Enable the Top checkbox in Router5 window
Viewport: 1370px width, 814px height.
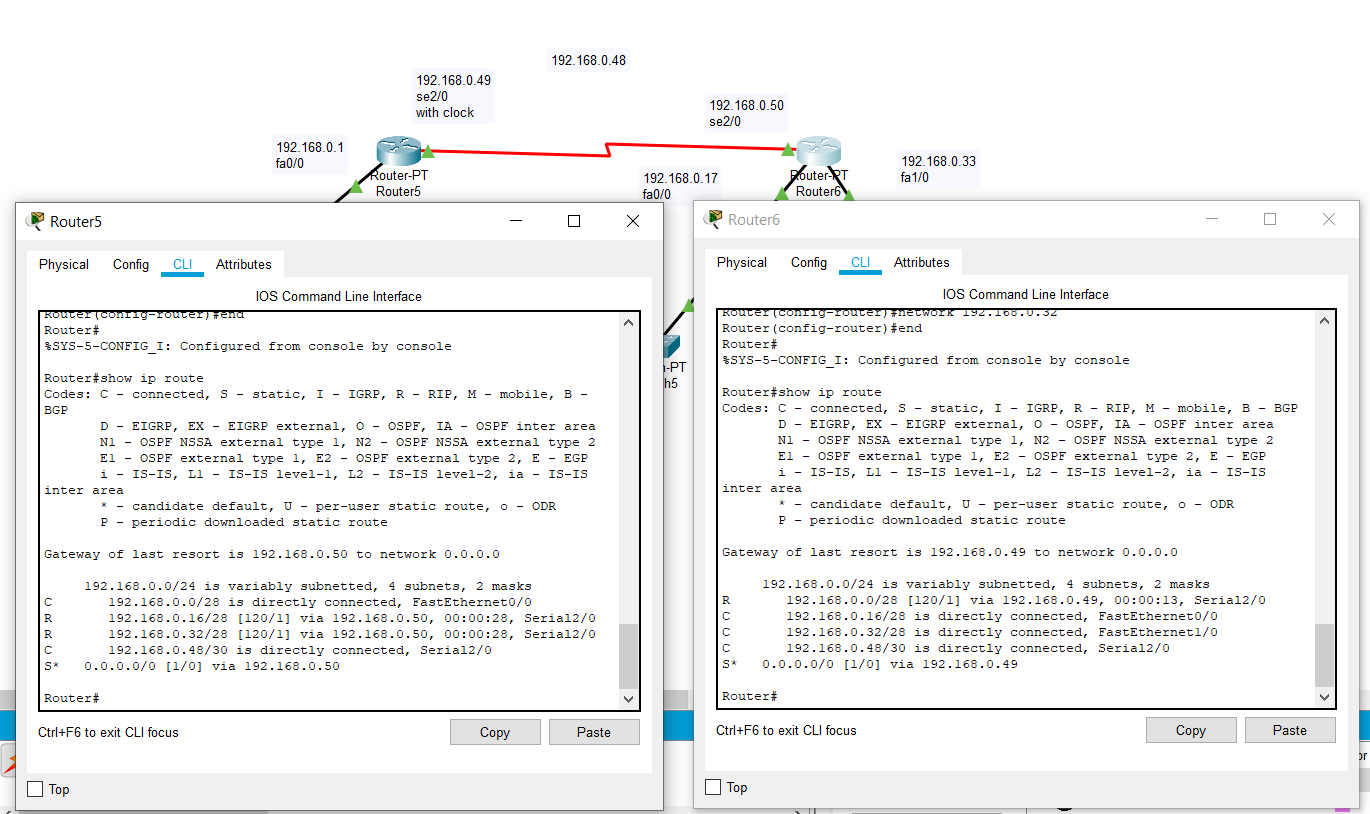tap(35, 789)
